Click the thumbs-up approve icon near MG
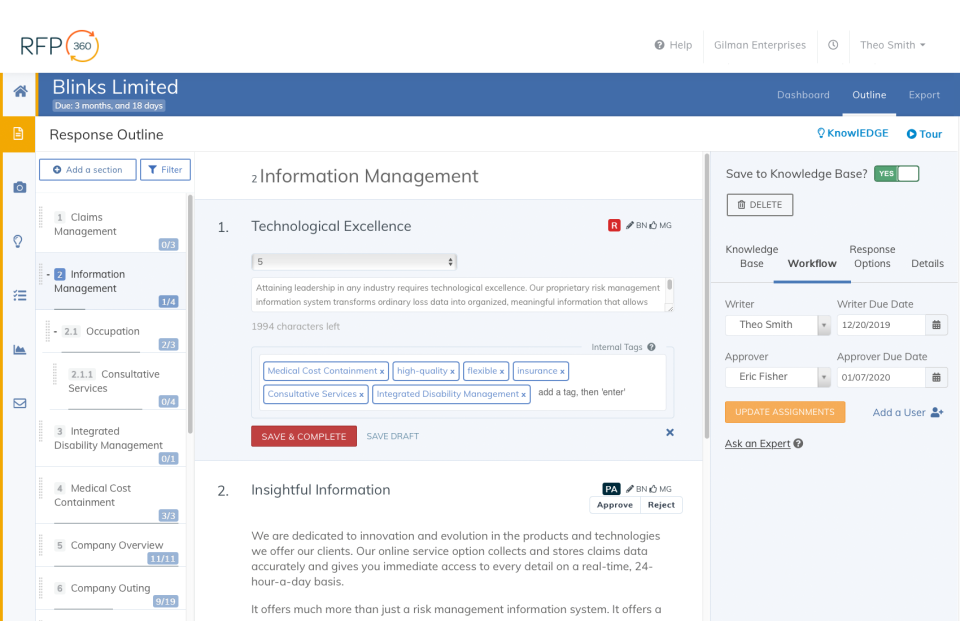Screen dimensions: 960x621 tap(655, 226)
